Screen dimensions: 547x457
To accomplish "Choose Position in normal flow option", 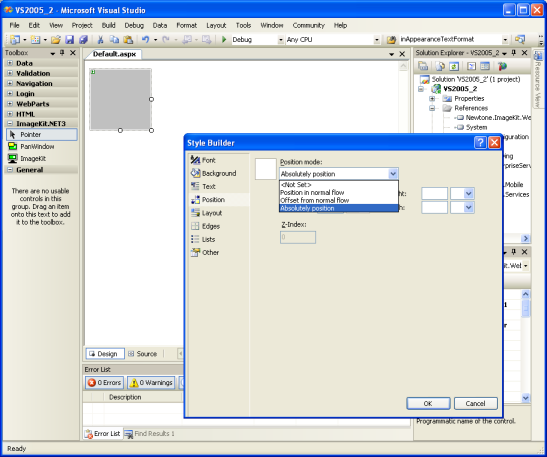I will point(338,192).
